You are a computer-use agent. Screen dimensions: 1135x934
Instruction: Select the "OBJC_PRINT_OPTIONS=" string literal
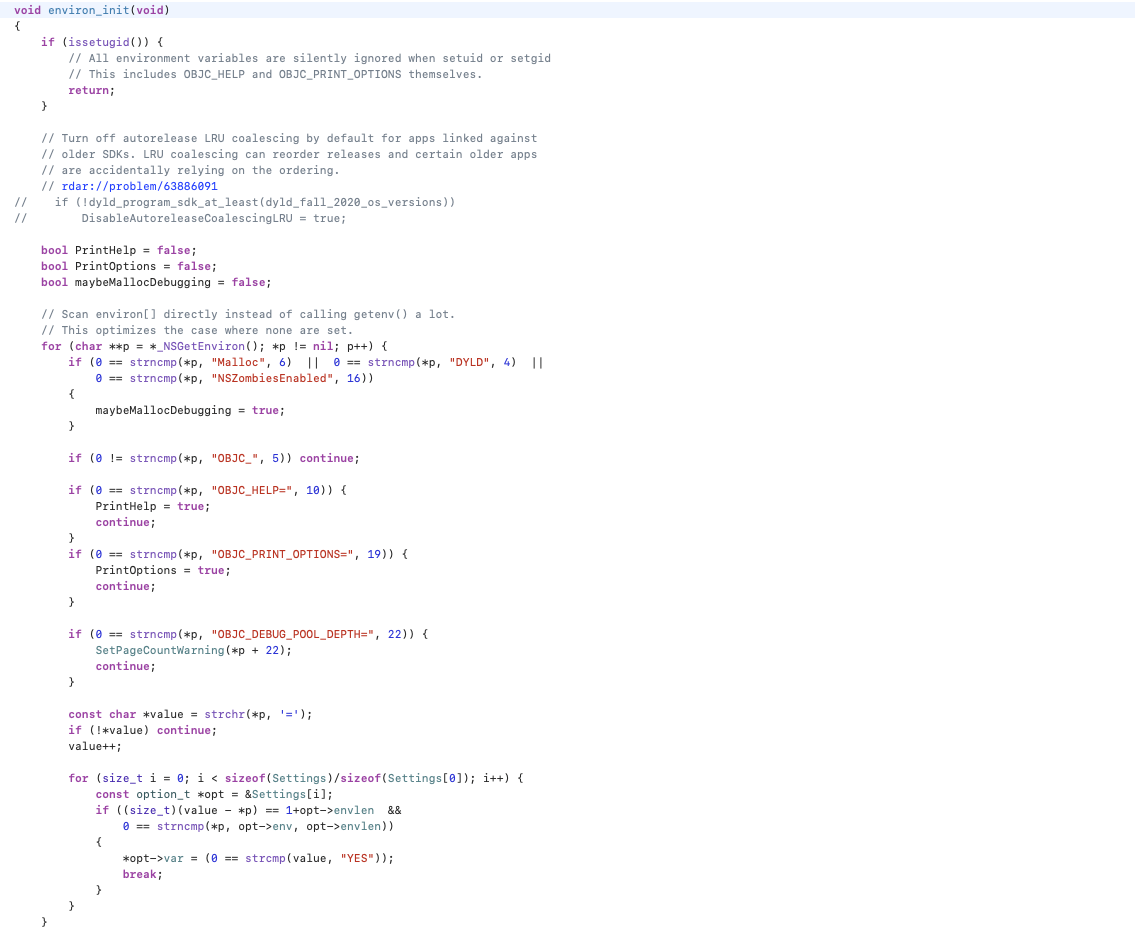(282, 554)
